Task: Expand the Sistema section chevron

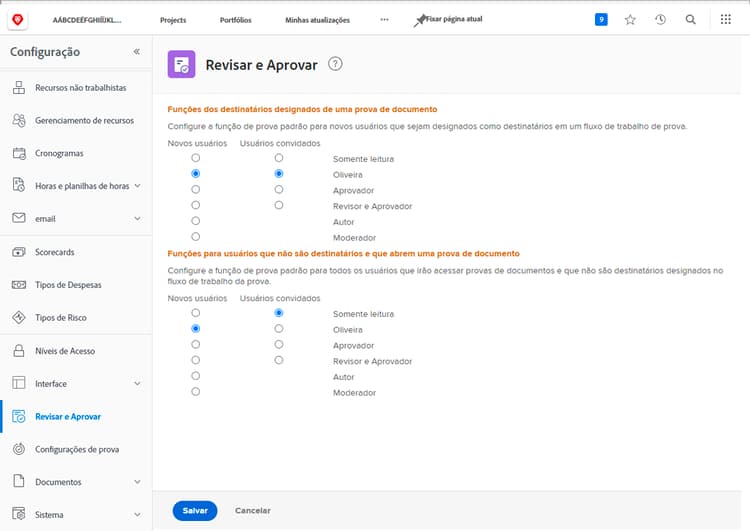Action: tap(138, 515)
